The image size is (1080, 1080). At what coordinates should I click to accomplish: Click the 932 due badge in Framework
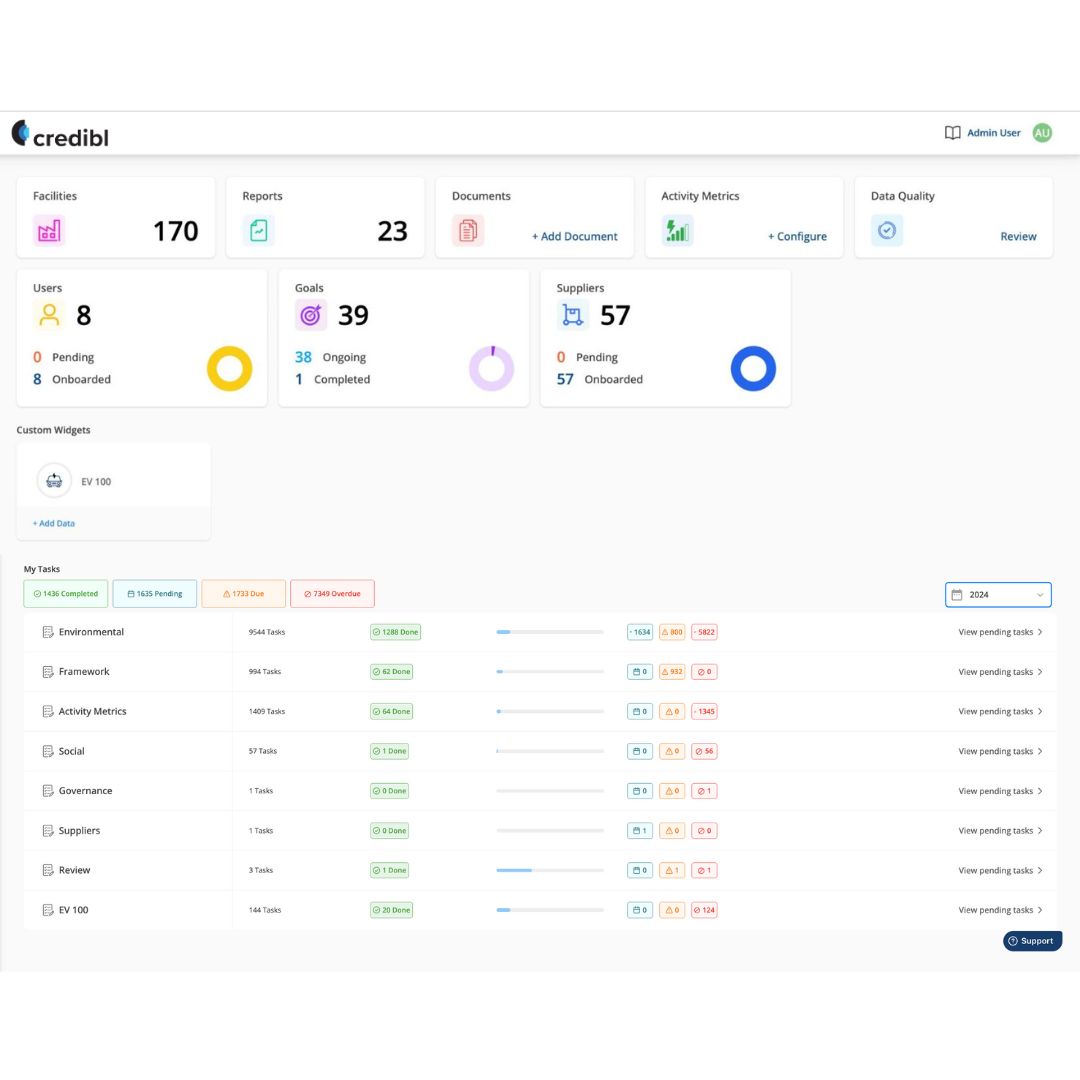pos(672,672)
